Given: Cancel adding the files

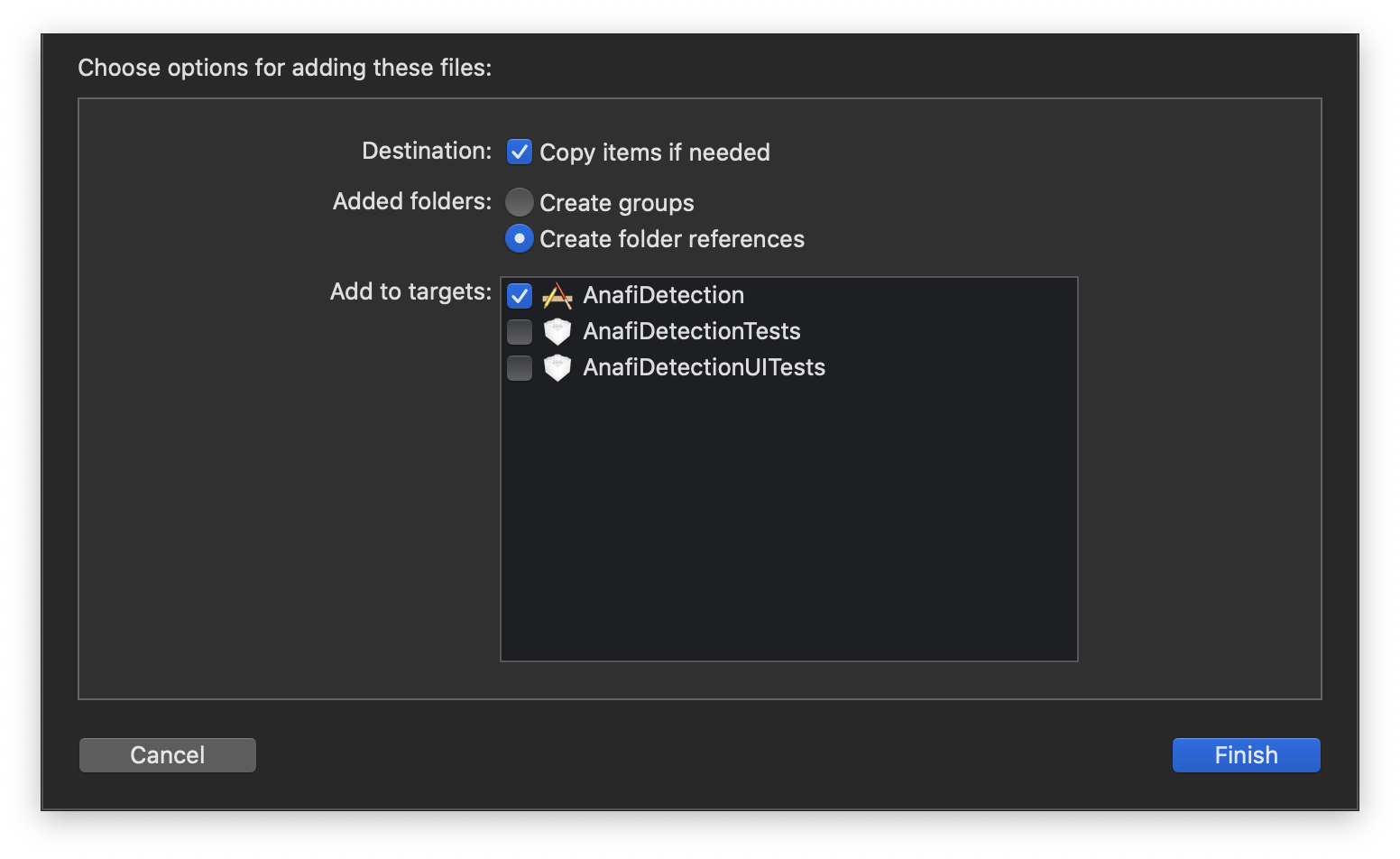Looking at the screenshot, I should click(168, 755).
